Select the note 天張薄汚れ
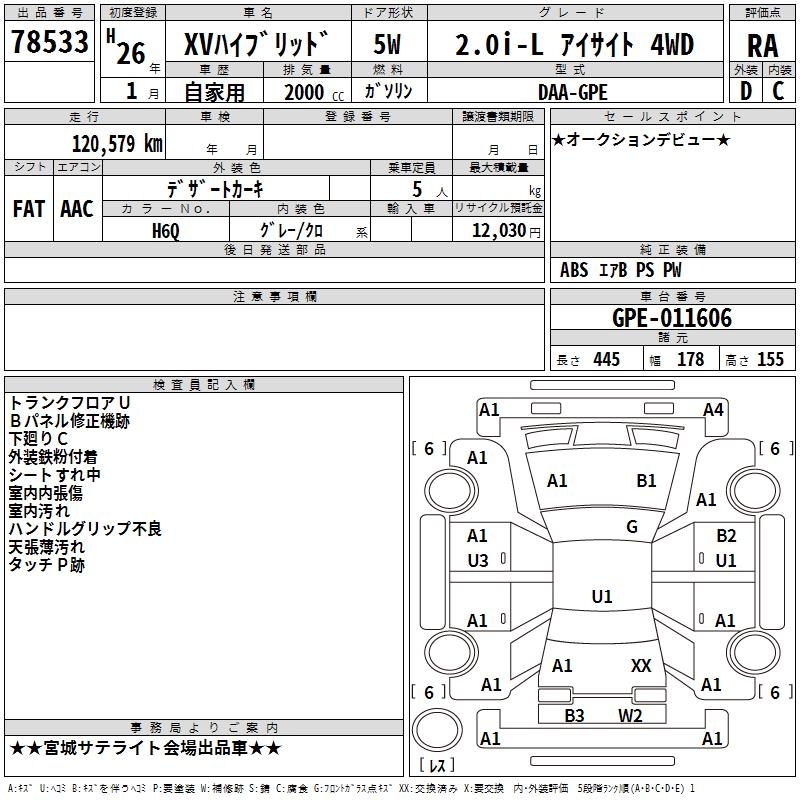Image resolution: width=800 pixels, height=800 pixels. (x=46, y=547)
